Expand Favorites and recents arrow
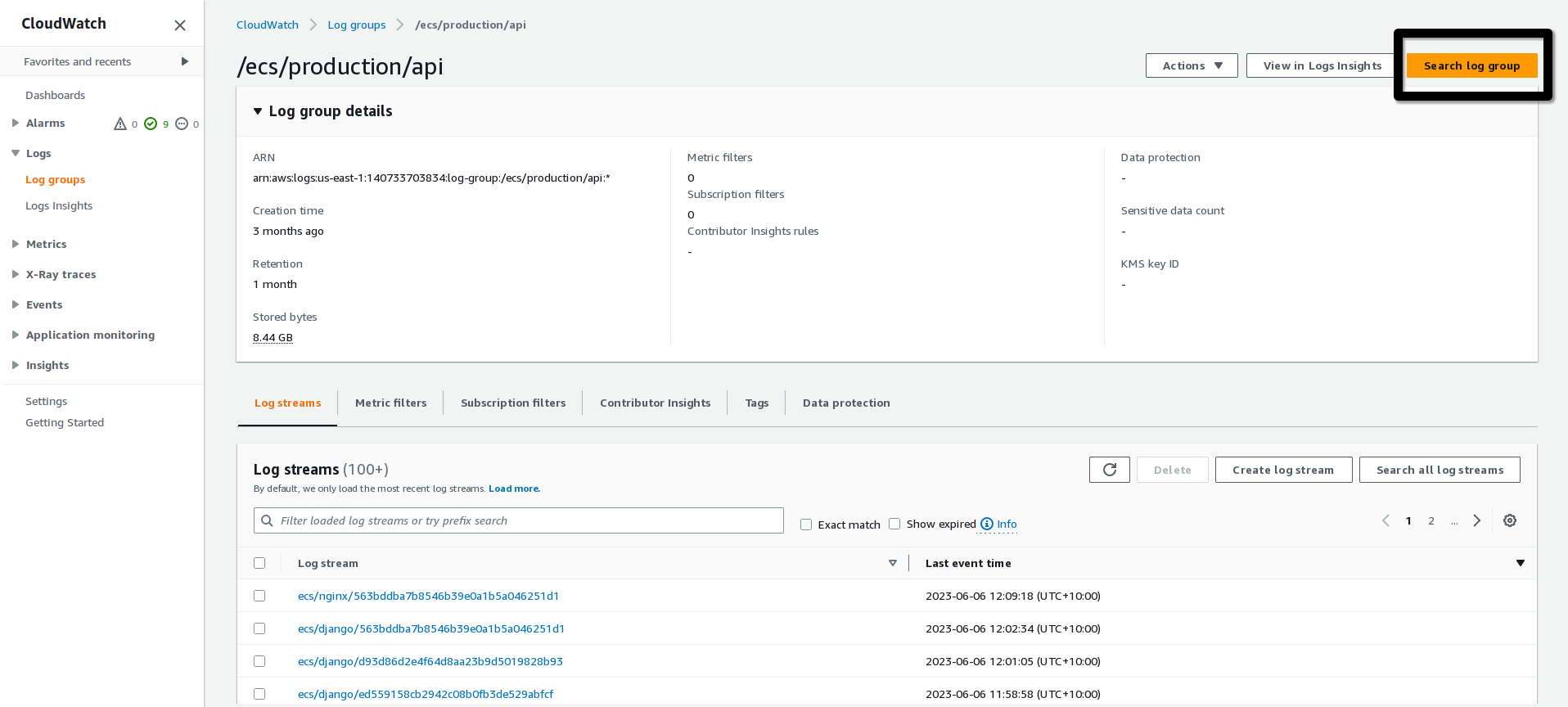 coord(185,61)
